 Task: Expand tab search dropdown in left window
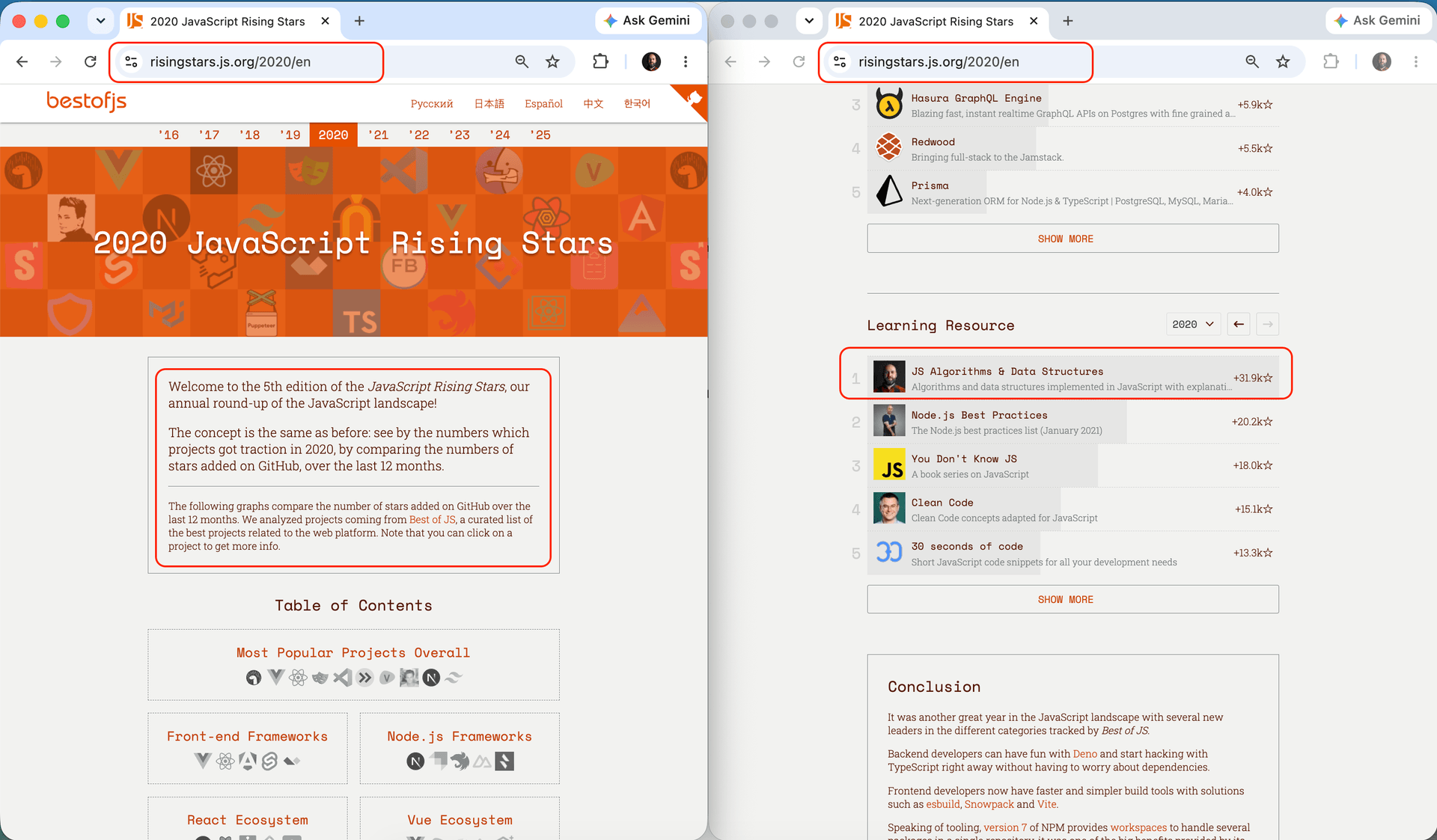(100, 21)
